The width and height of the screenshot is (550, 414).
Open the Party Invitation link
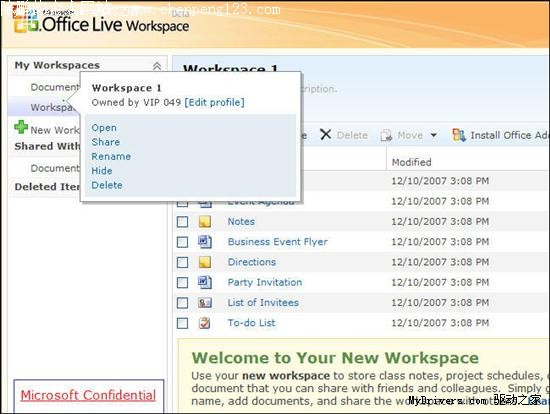pos(265,283)
